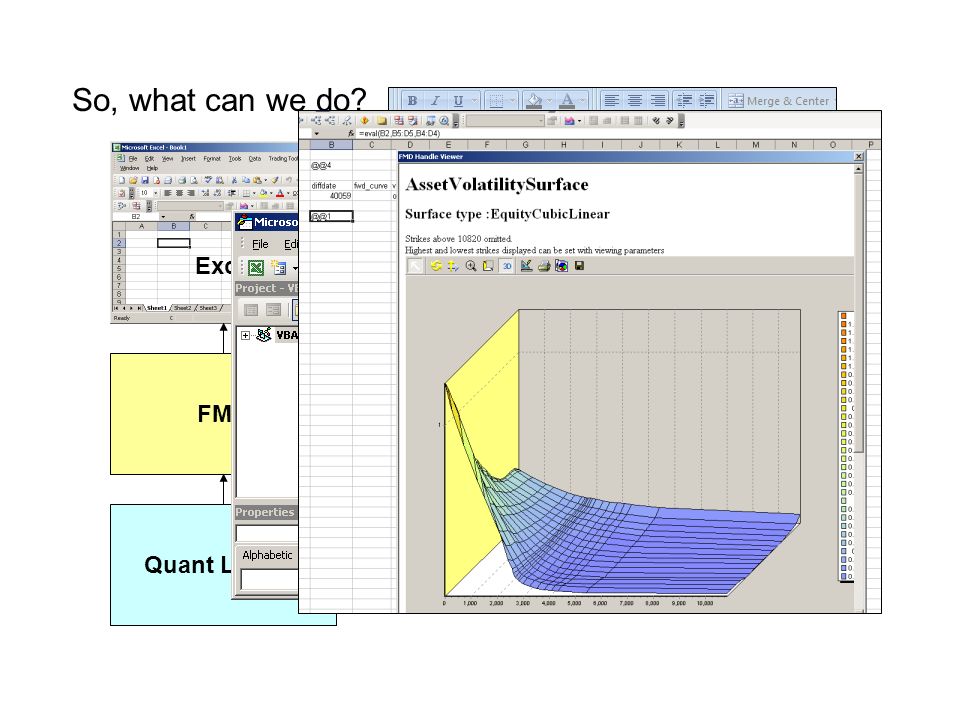The image size is (960, 720).
Task: Open the name box dropdown in front spreadsheet
Action: 317,133
